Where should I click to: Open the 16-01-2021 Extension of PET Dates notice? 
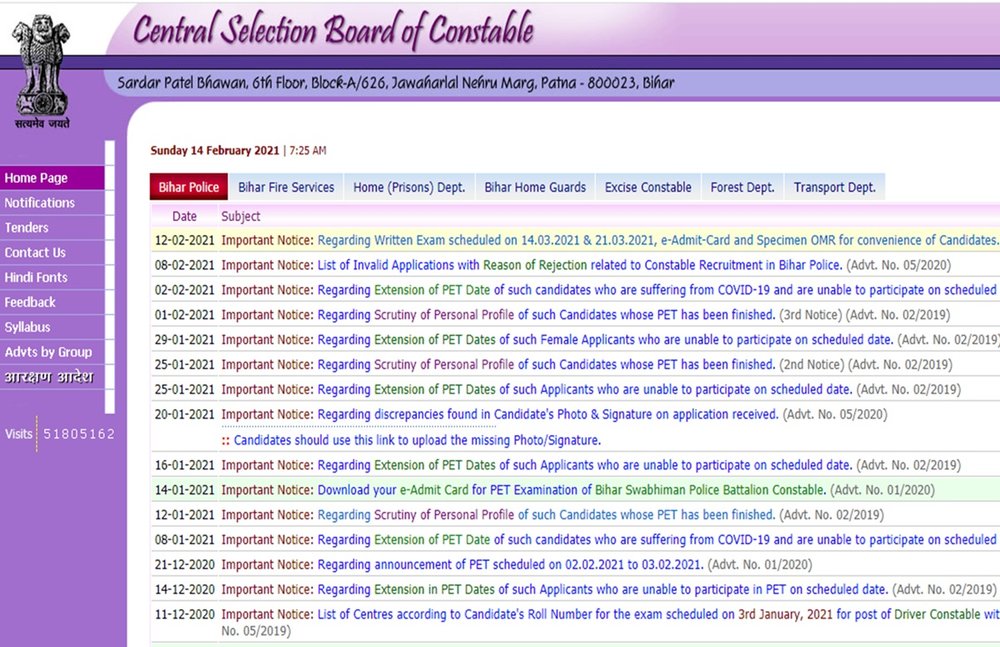[x=585, y=465]
